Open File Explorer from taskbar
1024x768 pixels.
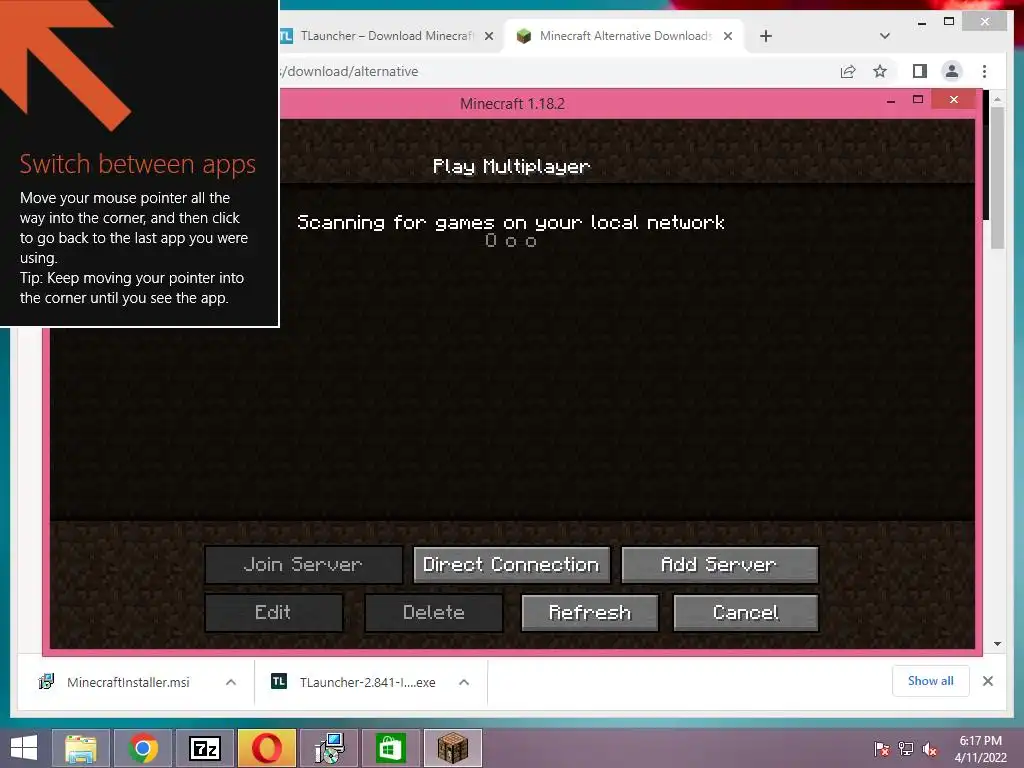[80, 748]
